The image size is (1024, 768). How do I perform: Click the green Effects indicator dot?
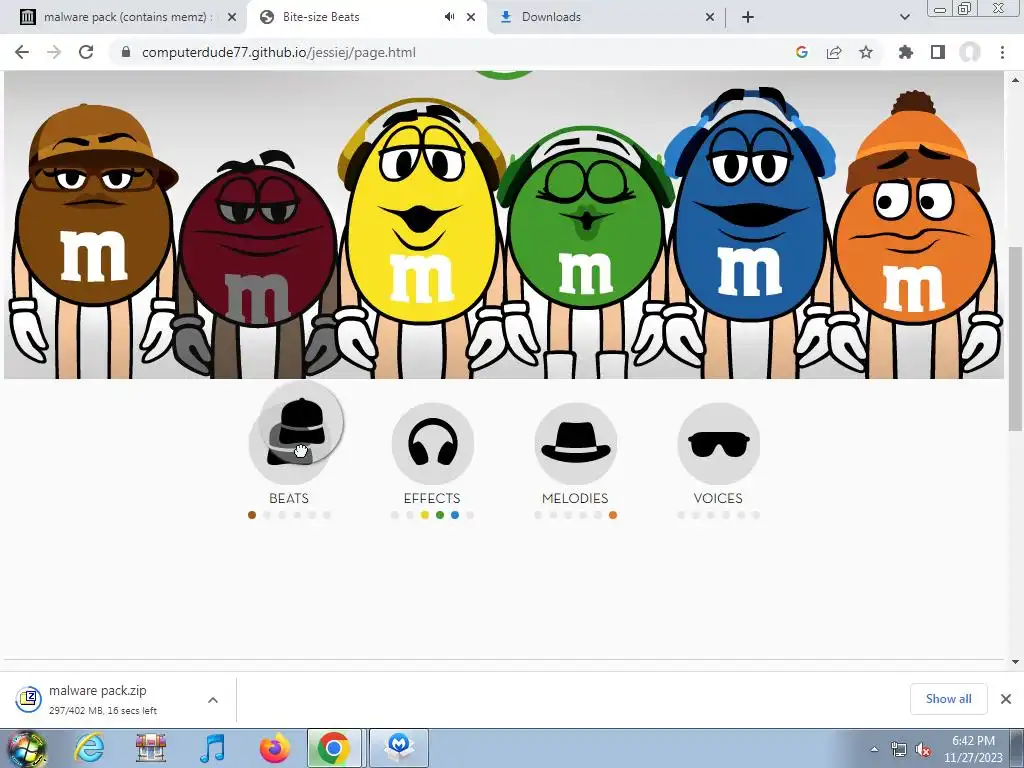[x=440, y=515]
